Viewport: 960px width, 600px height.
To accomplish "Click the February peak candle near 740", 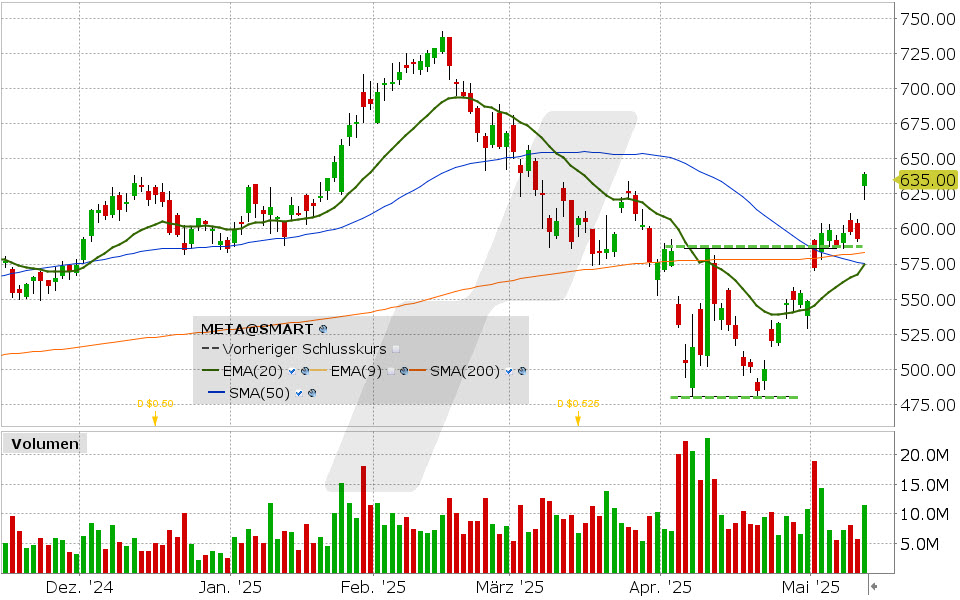I will pos(443,45).
